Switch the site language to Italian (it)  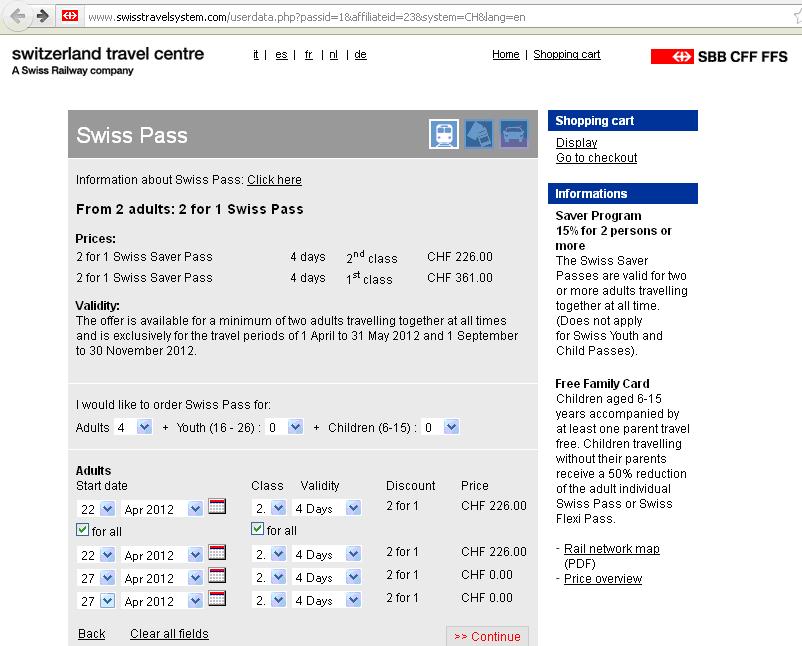tap(256, 54)
